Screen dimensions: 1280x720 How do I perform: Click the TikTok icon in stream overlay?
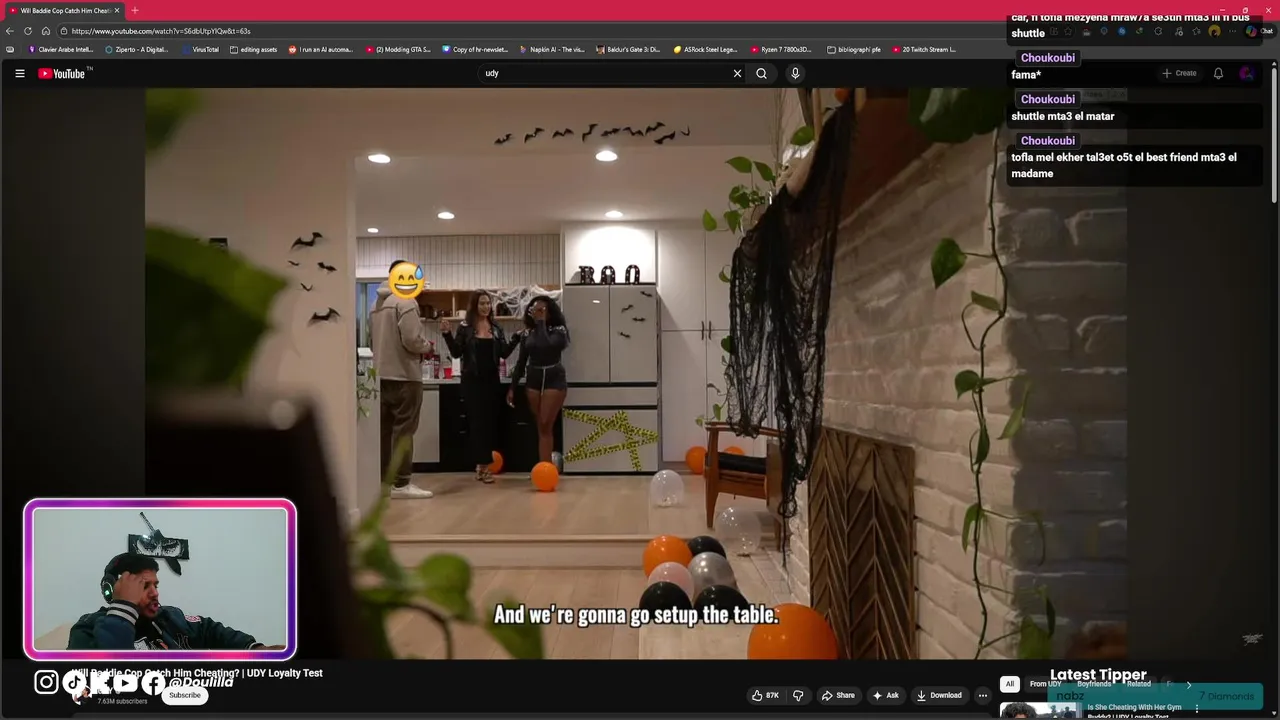[74, 682]
